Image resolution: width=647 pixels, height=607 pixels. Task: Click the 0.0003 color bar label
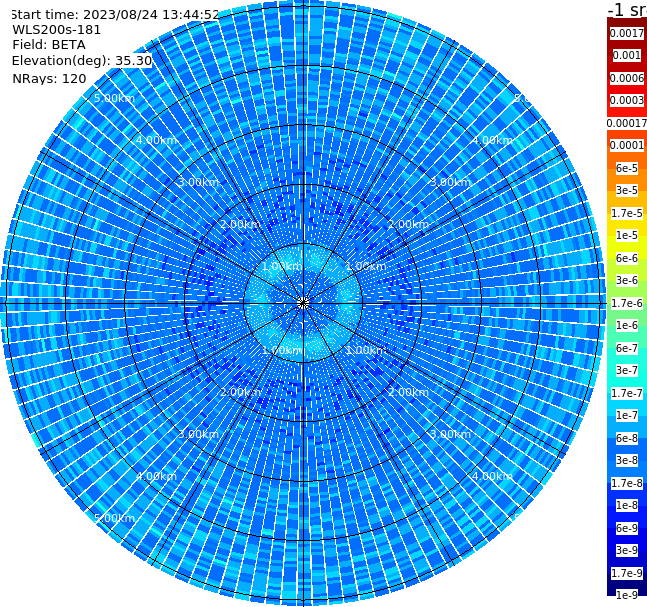pyautogui.click(x=627, y=100)
